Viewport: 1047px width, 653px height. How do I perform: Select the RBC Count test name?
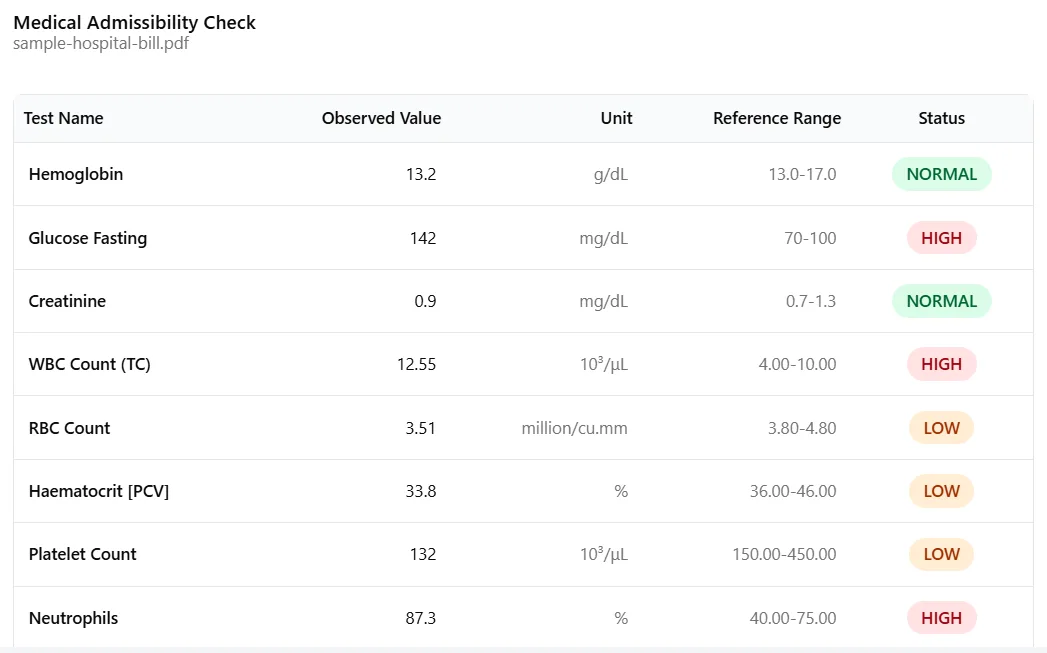point(69,428)
